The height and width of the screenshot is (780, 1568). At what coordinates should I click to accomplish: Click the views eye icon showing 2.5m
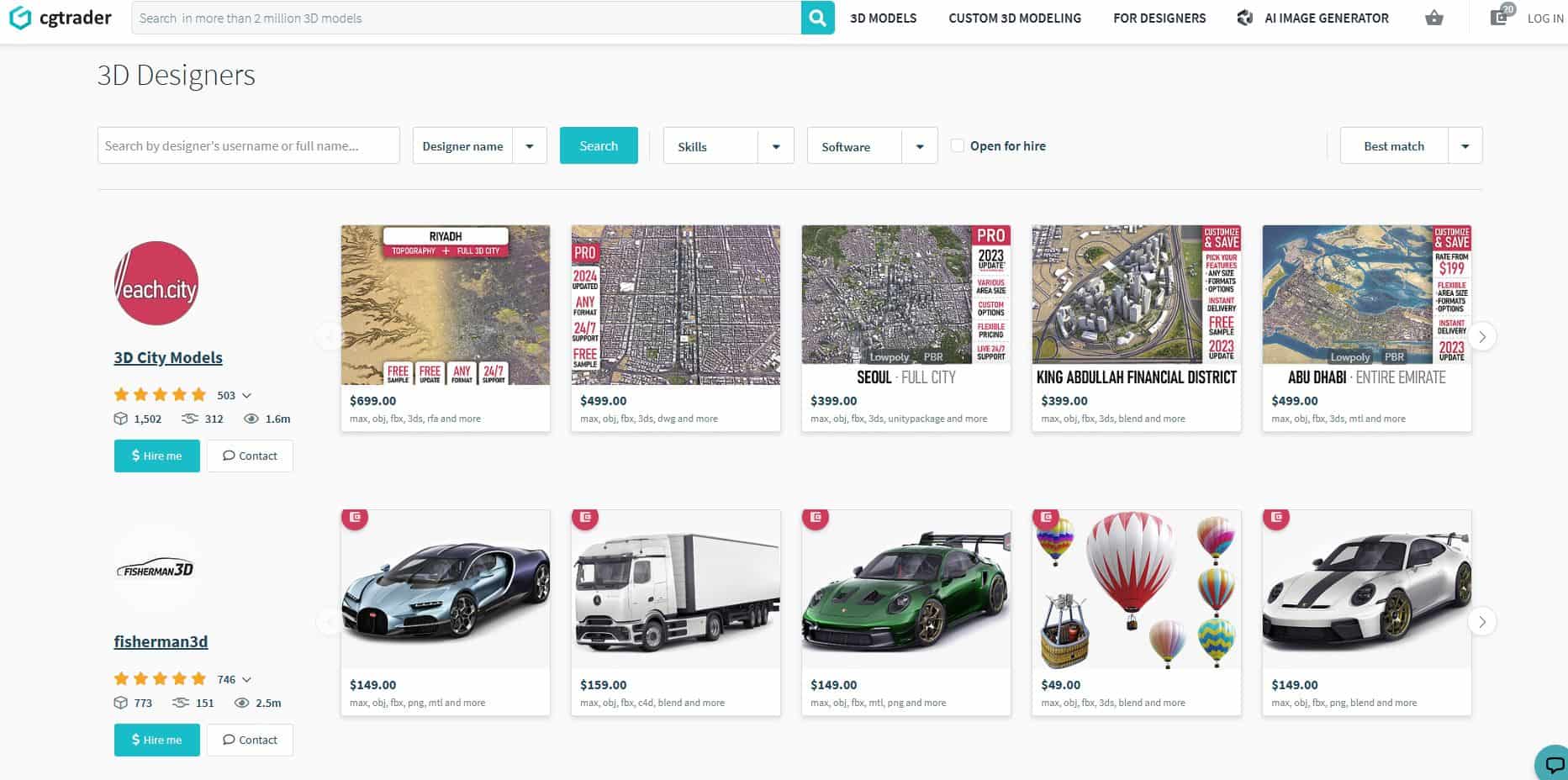[242, 703]
